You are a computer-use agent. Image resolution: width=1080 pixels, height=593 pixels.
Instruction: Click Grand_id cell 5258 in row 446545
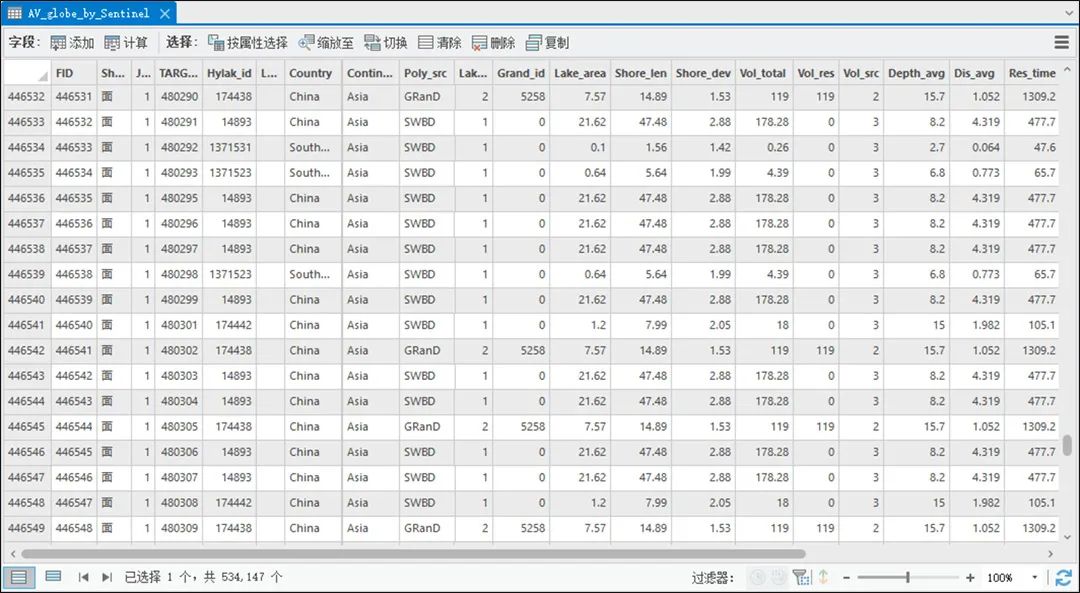[521, 427]
